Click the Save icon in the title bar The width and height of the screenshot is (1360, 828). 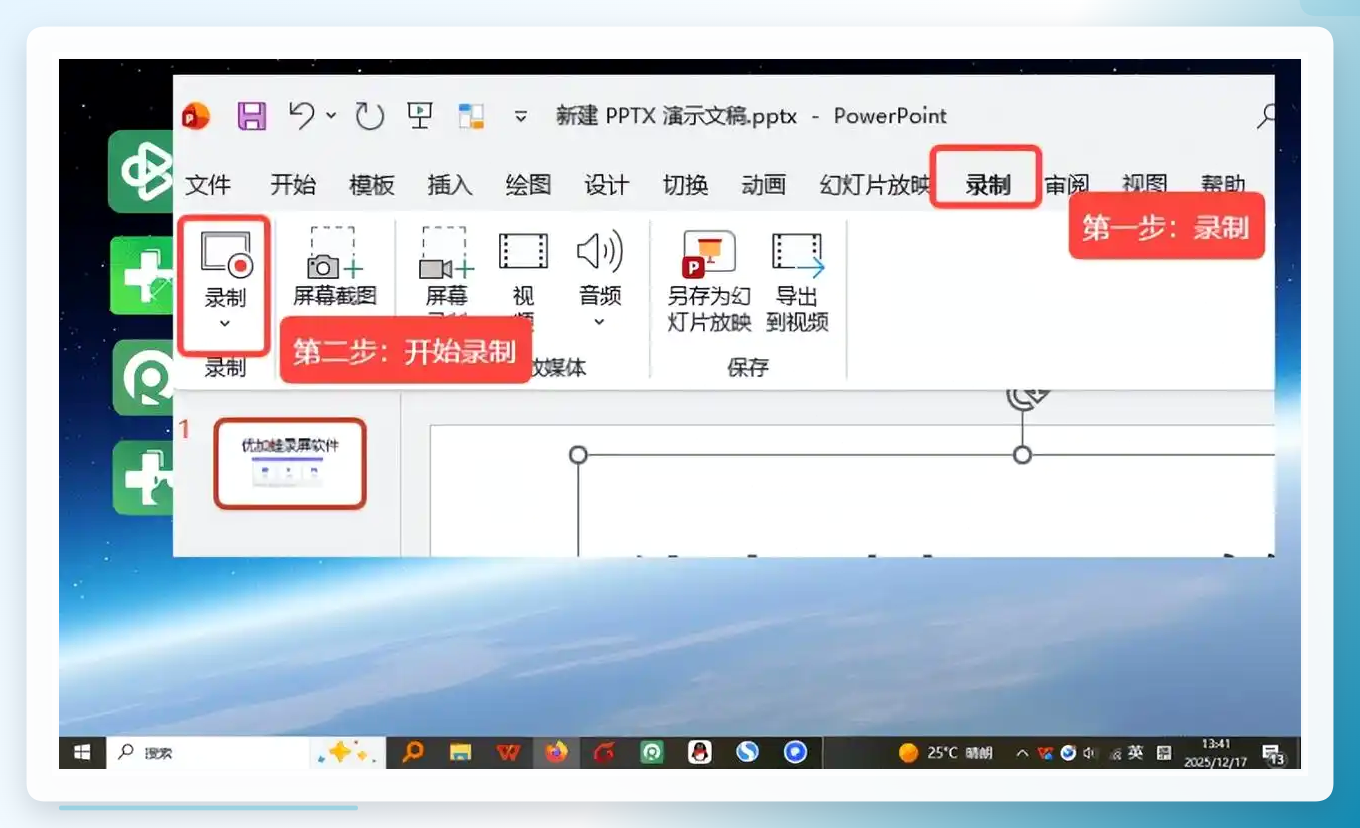tap(252, 116)
